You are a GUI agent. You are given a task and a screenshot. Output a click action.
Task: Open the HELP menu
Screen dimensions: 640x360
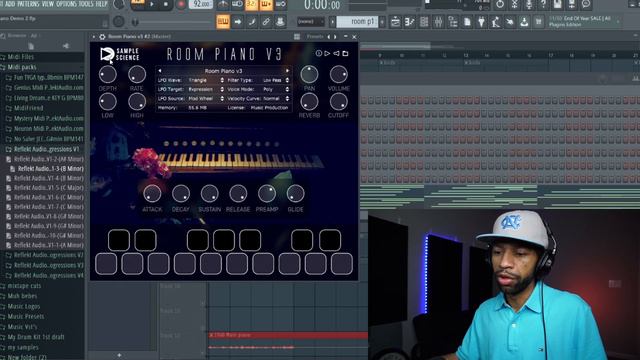tap(101, 4)
